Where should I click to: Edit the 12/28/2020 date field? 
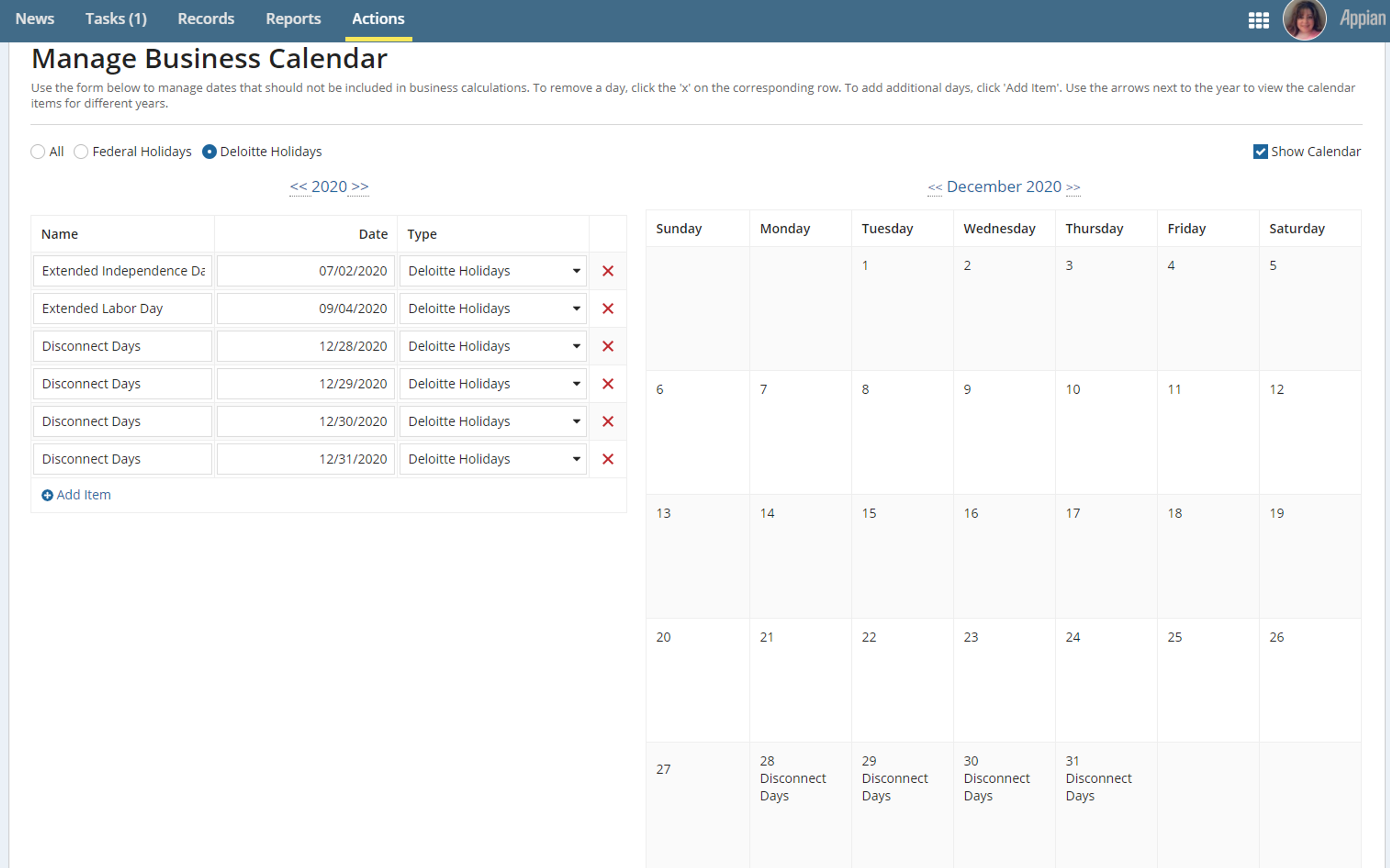coord(306,346)
